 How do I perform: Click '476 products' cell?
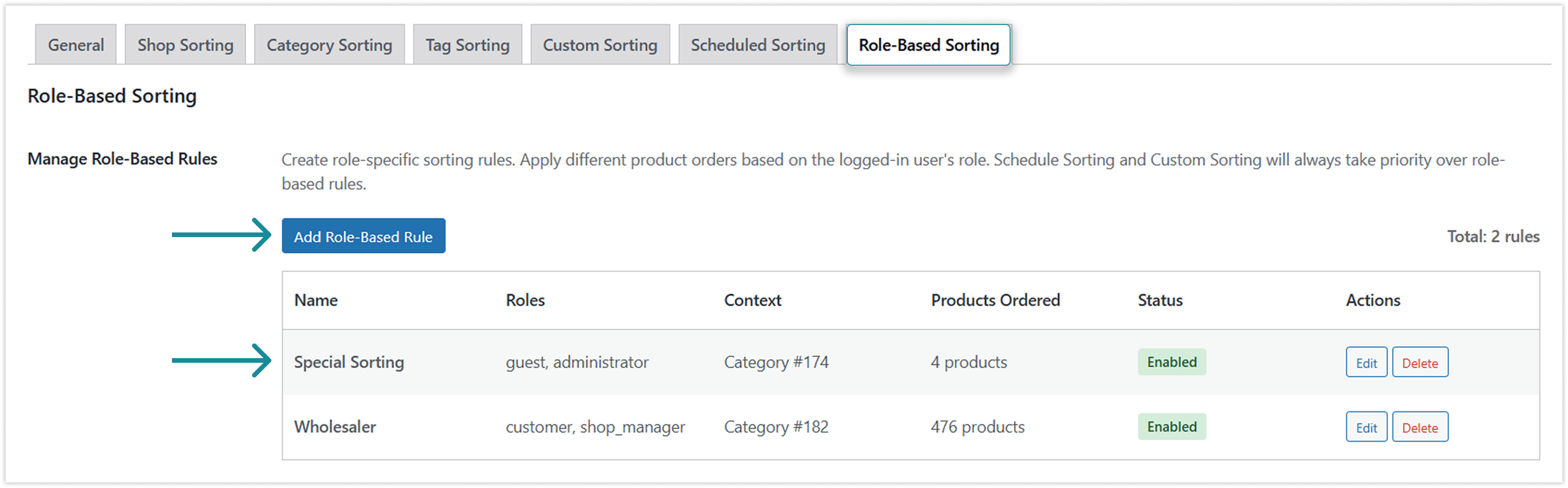click(978, 427)
